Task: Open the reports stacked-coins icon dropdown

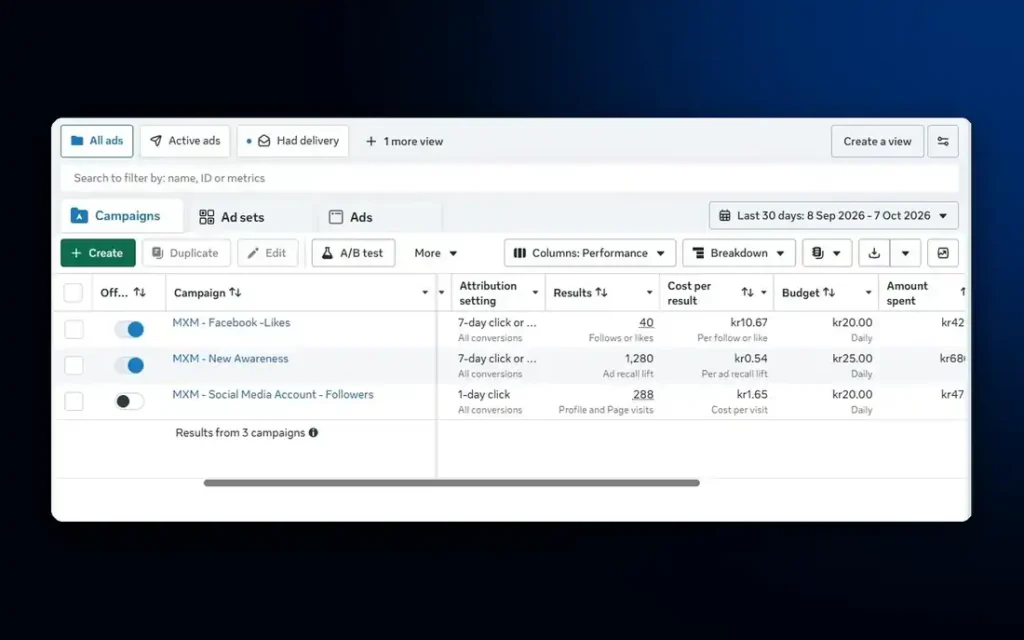Action: point(827,253)
